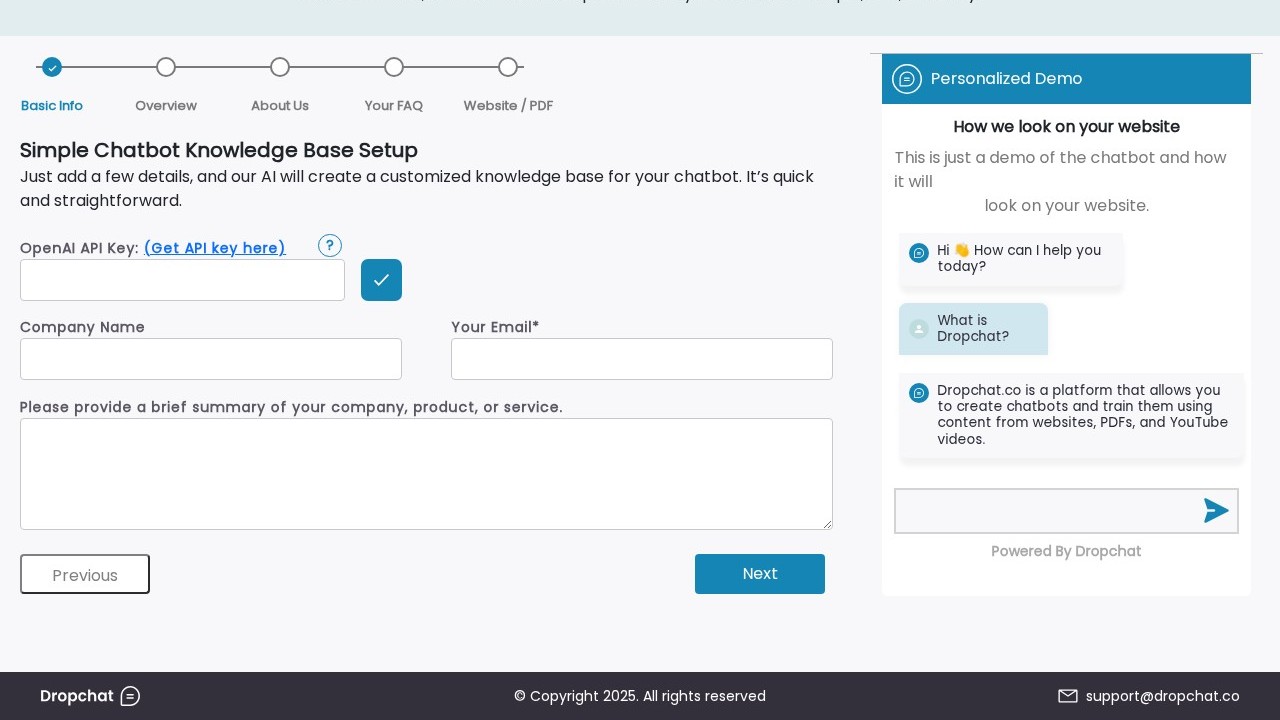Viewport: 1280px width, 720px height.
Task: Click the Personalized Demo chat bubble icon
Action: 907,79
